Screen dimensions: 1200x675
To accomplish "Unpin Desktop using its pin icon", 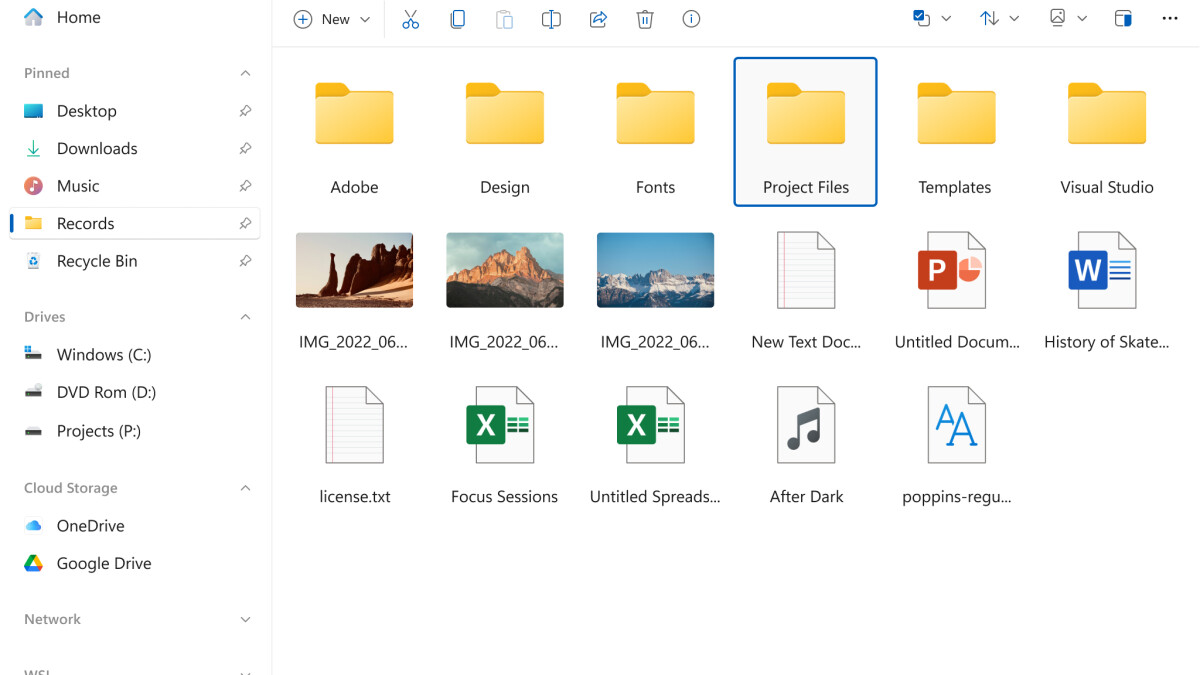I will pos(245,111).
